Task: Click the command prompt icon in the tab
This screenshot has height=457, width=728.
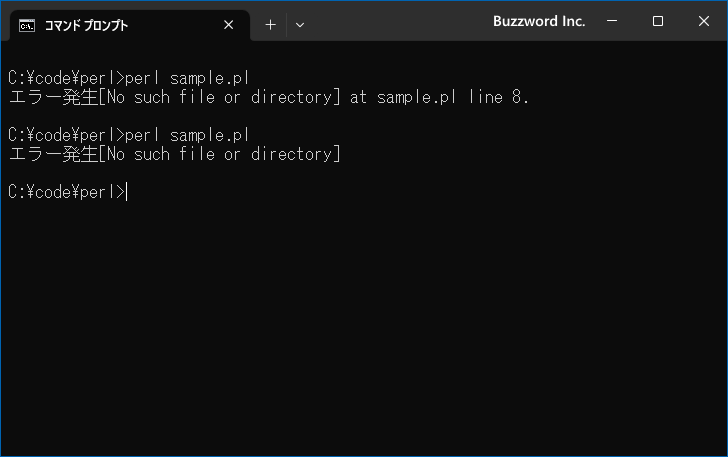Action: 26,26
